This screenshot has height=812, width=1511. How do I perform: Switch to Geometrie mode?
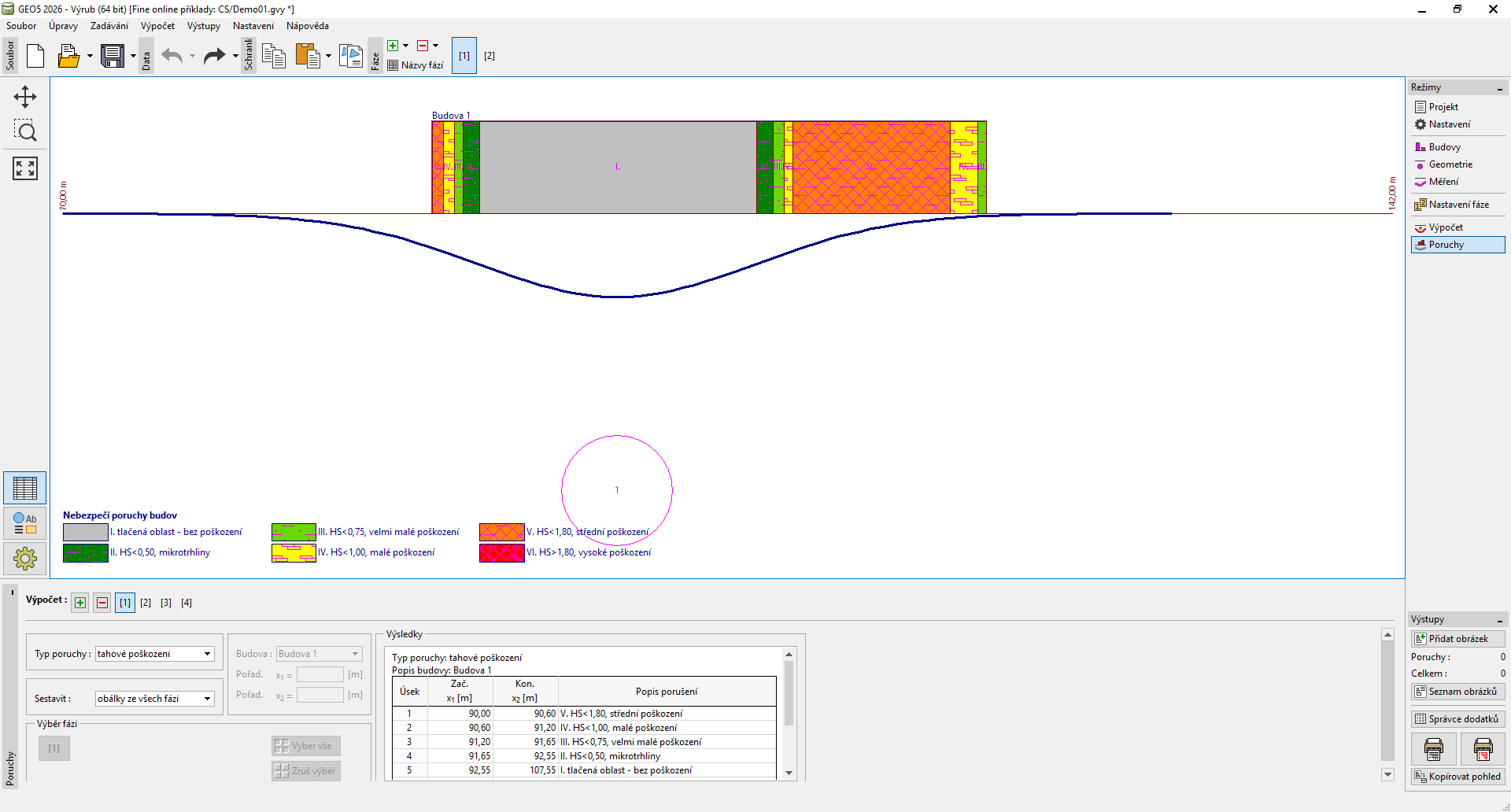click(x=1450, y=164)
